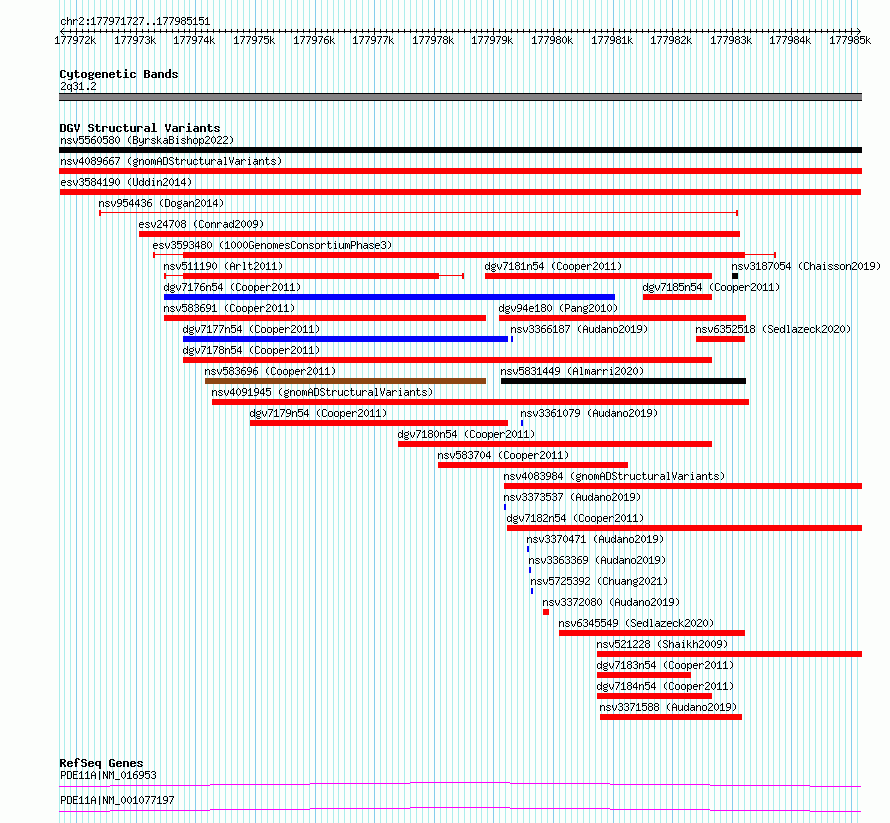890x823 pixels.
Task: Select dgv7180n54 (Cooper2011) label
Action: point(466,434)
